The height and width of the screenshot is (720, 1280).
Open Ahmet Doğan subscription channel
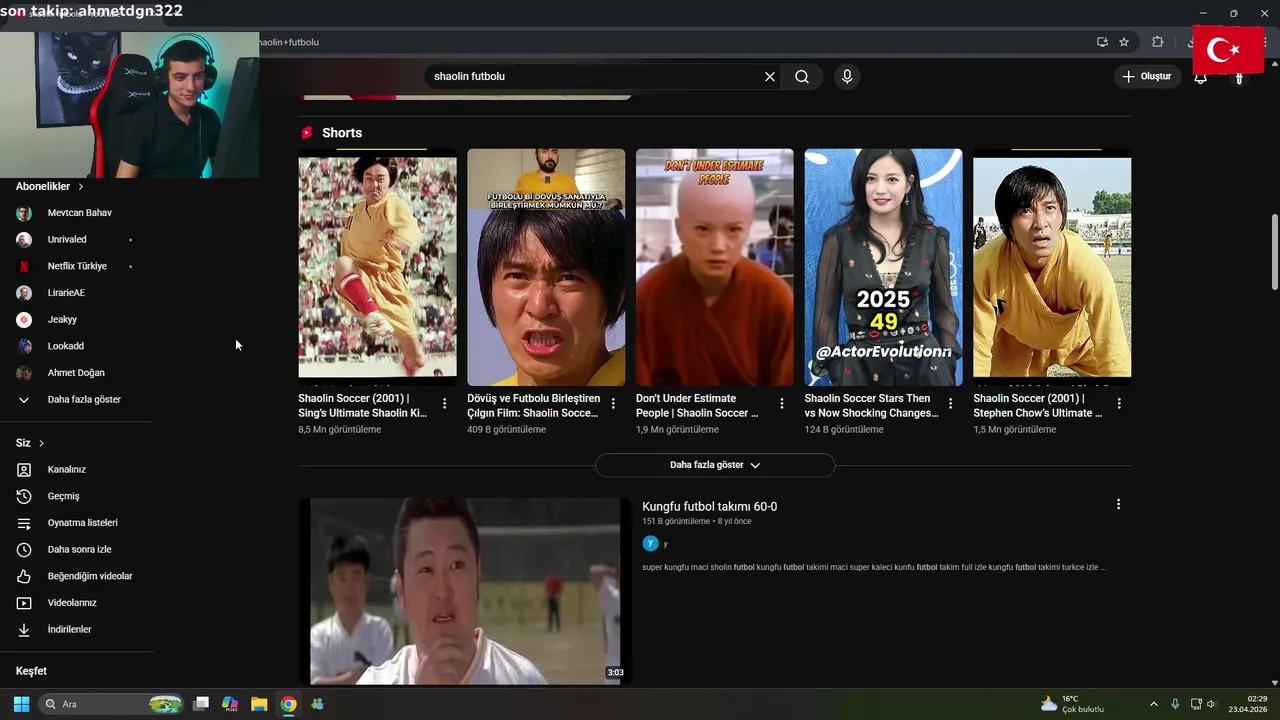tap(76, 373)
